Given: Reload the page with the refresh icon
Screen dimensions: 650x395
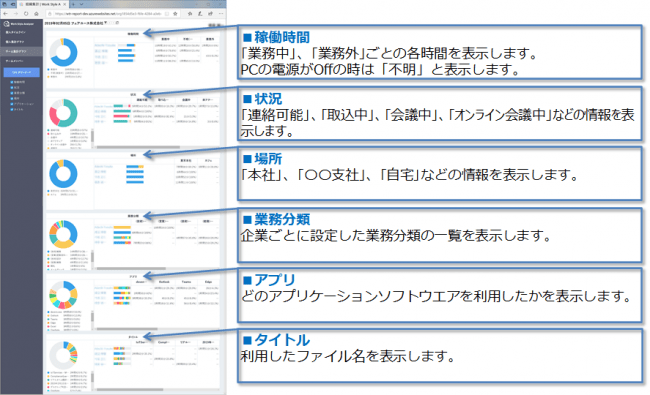Looking at the screenshot, I should pos(26,14).
